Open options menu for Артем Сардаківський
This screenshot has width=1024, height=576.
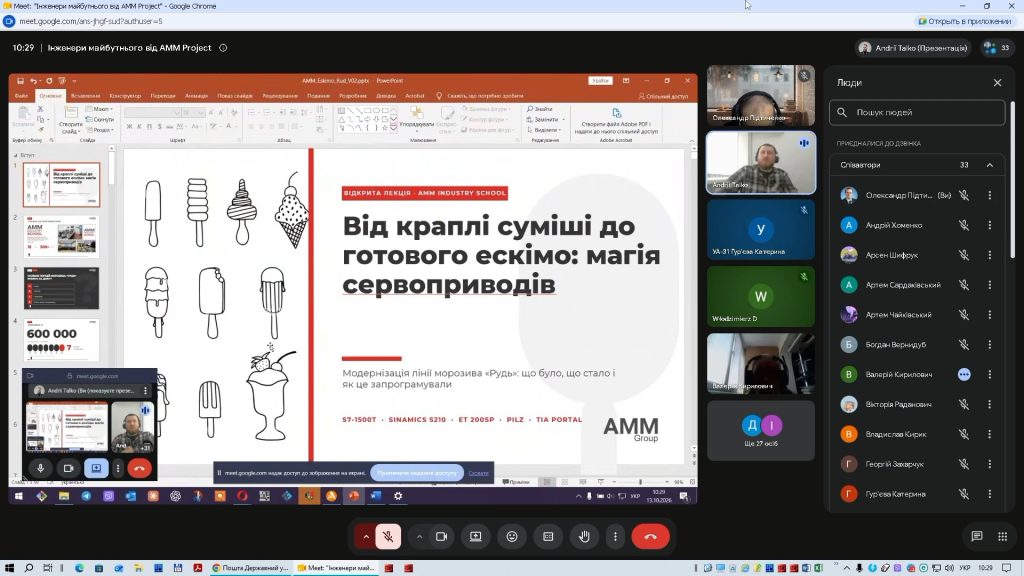coord(989,285)
